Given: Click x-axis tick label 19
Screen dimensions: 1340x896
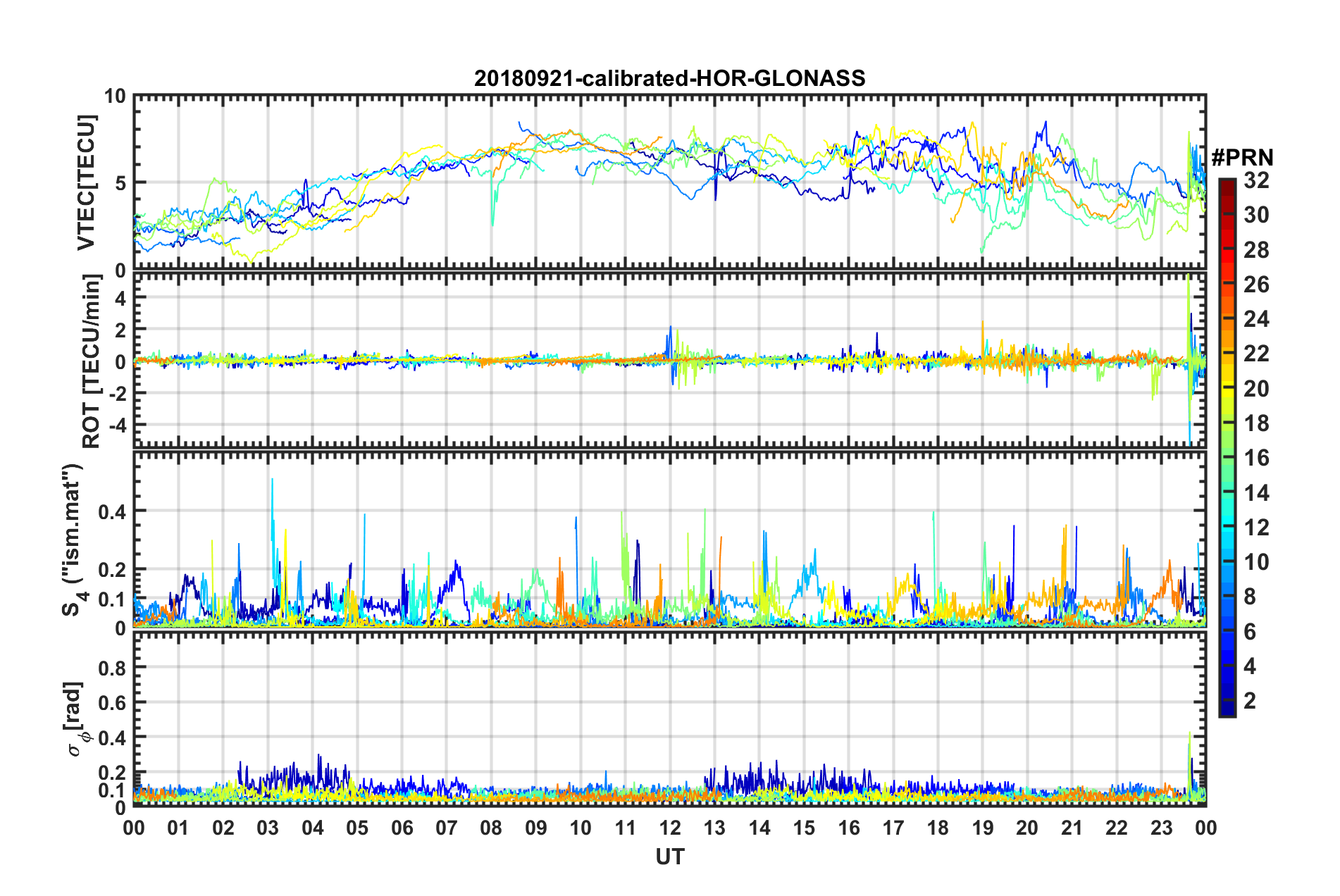Looking at the screenshot, I should point(983,828).
